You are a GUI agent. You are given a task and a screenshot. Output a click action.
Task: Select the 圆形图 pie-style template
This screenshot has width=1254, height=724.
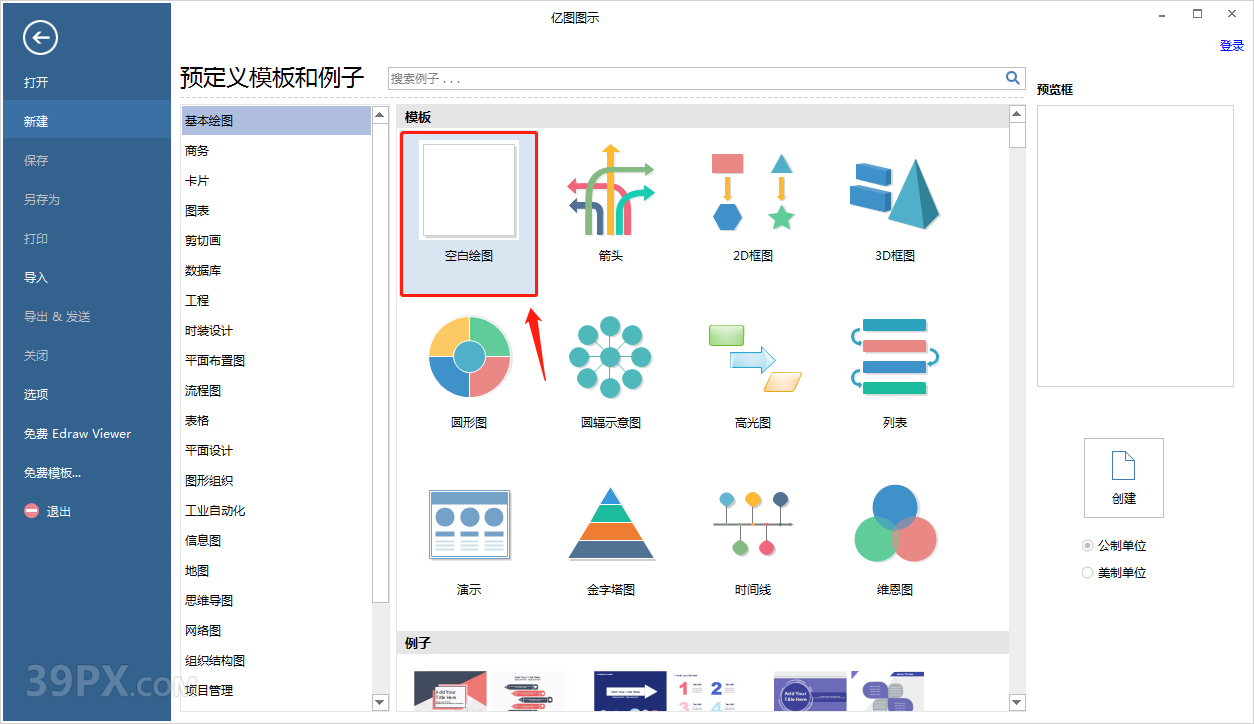pyautogui.click(x=468, y=355)
